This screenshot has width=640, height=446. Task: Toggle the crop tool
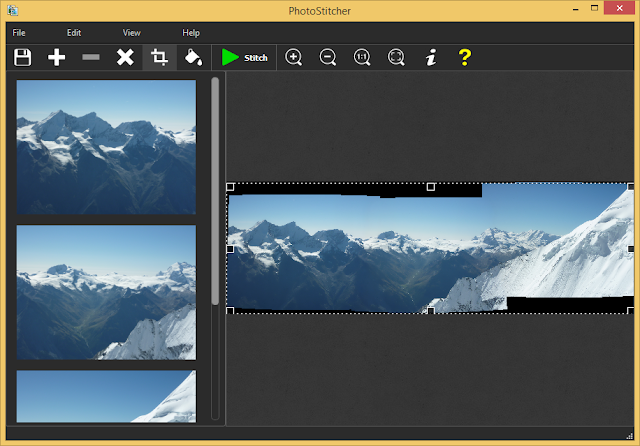click(159, 57)
